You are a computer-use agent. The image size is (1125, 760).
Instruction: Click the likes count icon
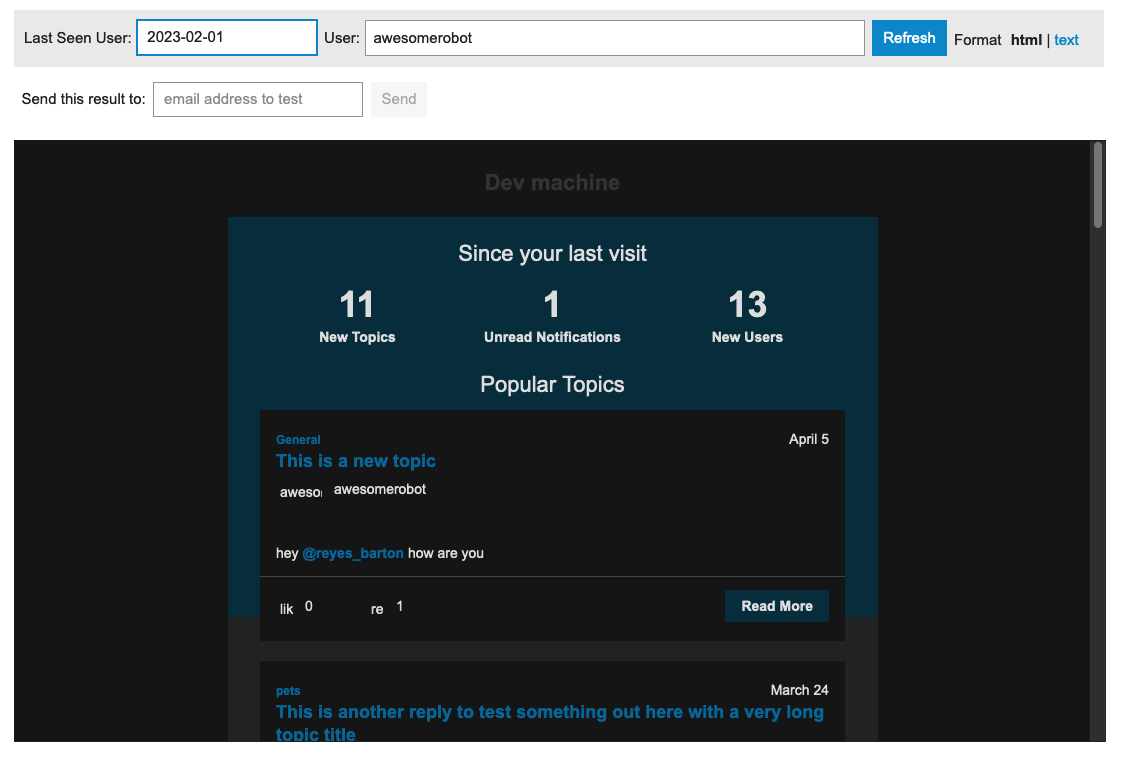tap(286, 607)
